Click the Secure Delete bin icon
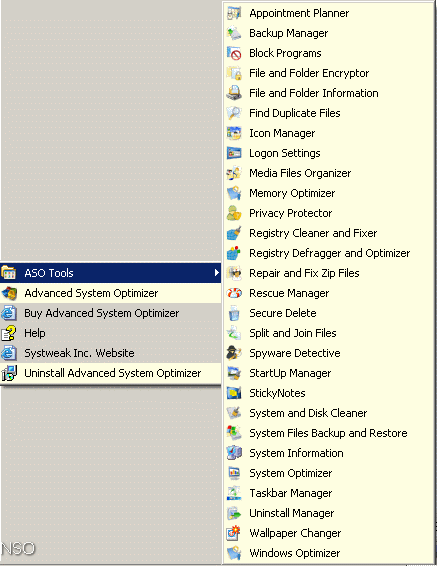 click(x=234, y=313)
